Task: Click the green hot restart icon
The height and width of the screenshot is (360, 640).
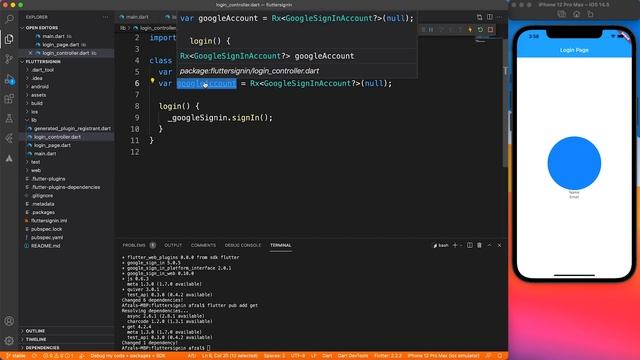Action: [x=480, y=30]
